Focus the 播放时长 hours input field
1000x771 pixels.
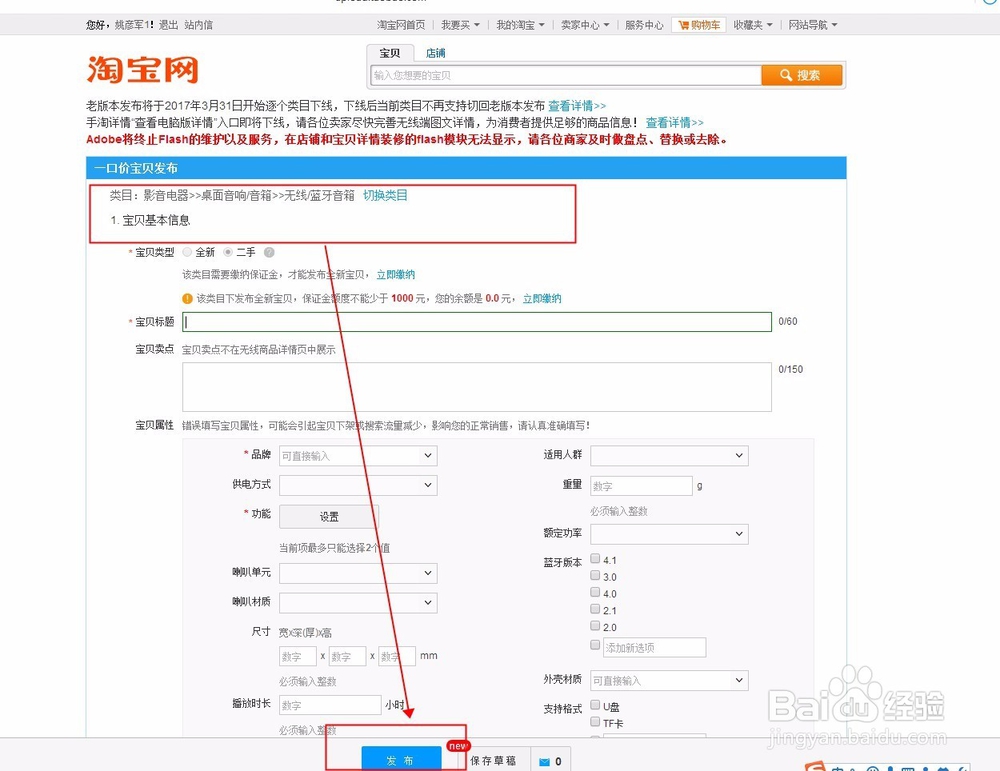click(x=330, y=705)
